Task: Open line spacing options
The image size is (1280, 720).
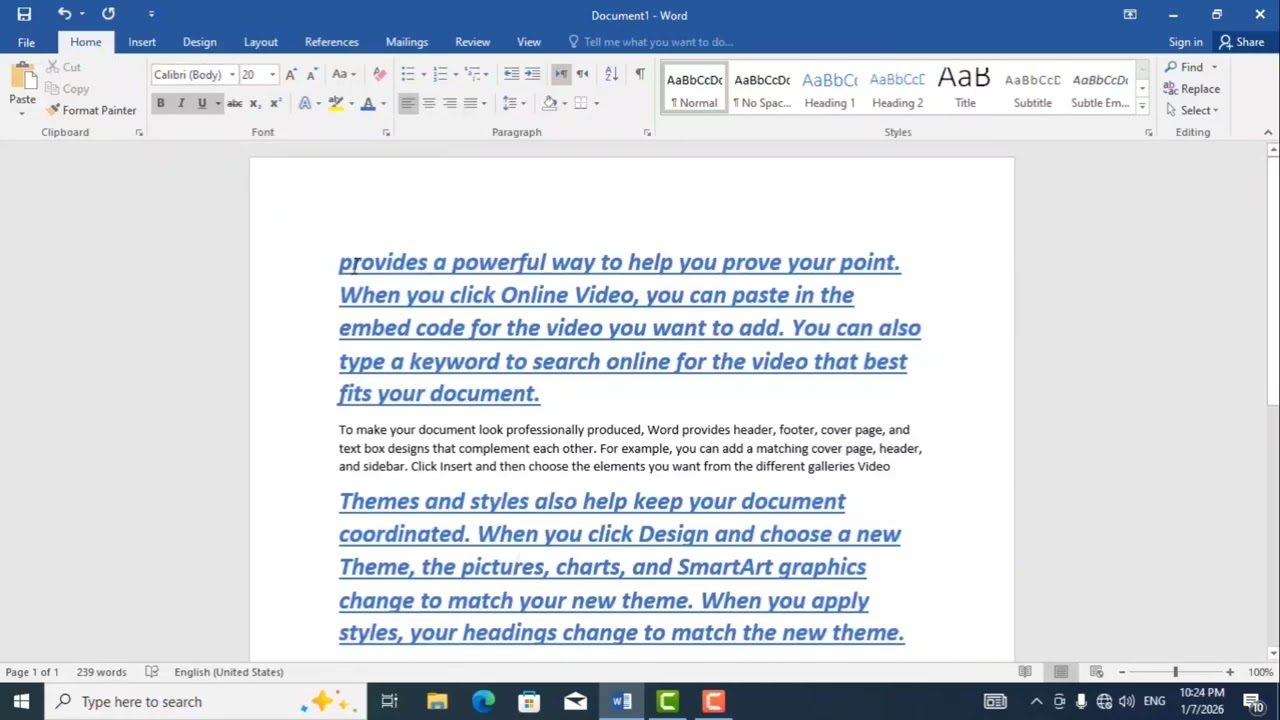Action: (513, 103)
